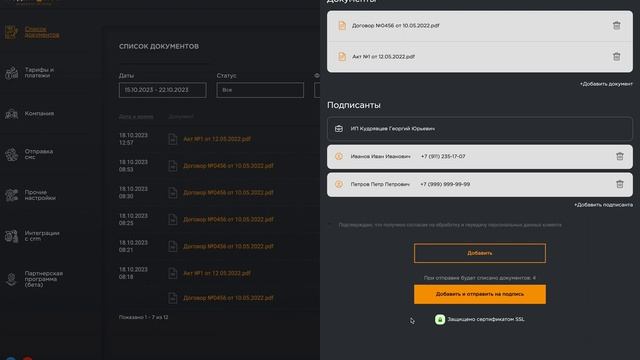Click Компания sidebar icon
Viewport: 640px width, 360px height.
pyautogui.click(x=11, y=114)
